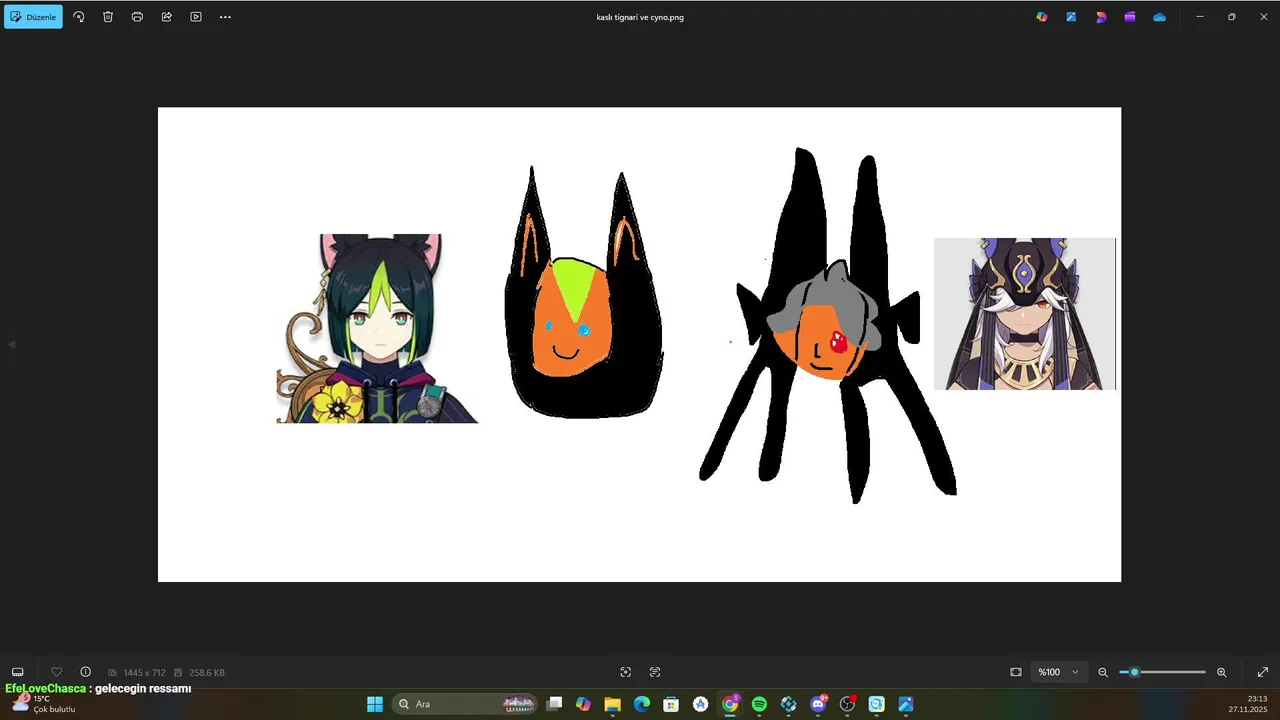The height and width of the screenshot is (720, 1280).
Task: Open the OneDrive cloud icon
Action: pyautogui.click(x=1159, y=17)
